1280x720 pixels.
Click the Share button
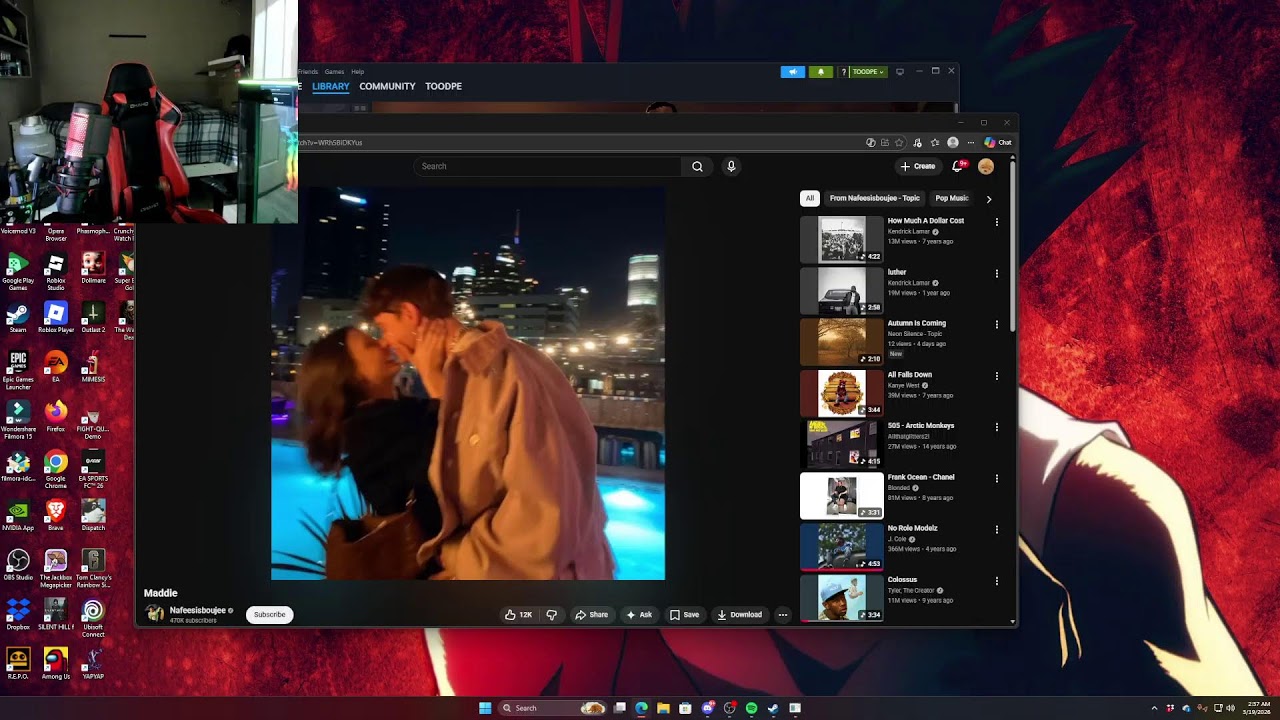tap(591, 615)
